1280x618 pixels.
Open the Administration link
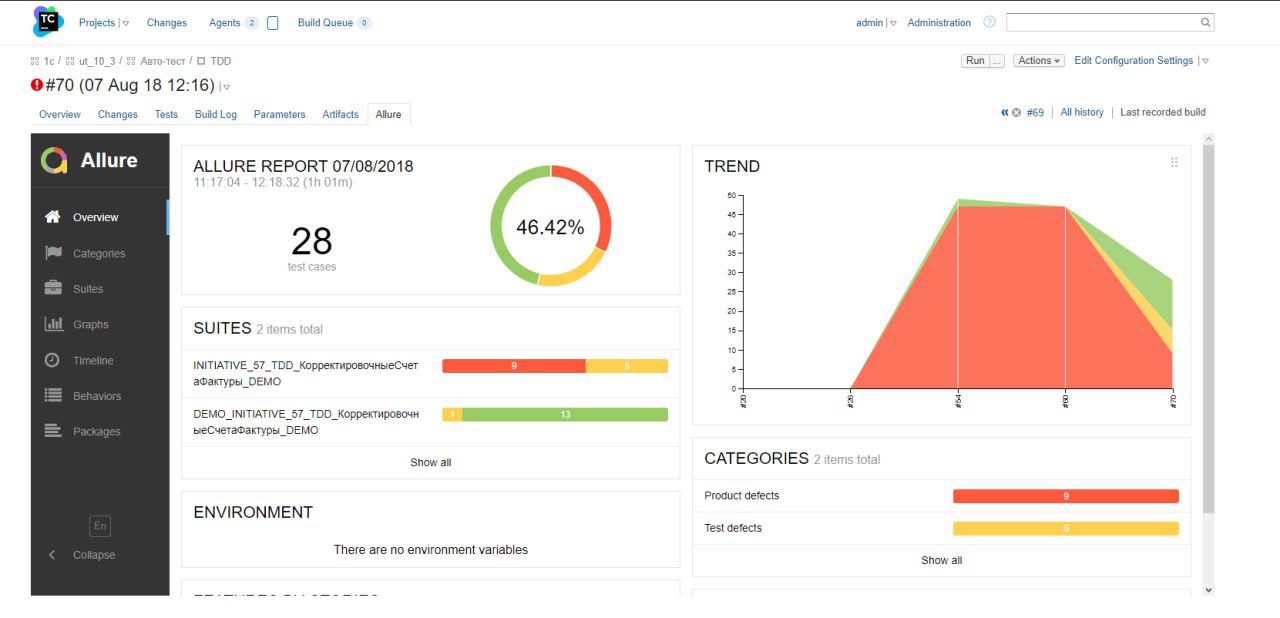tap(939, 22)
